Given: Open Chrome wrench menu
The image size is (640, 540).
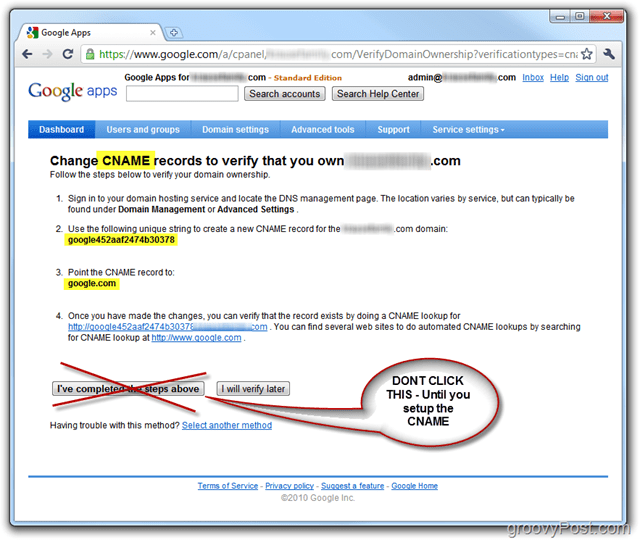Looking at the screenshot, I should 609,54.
